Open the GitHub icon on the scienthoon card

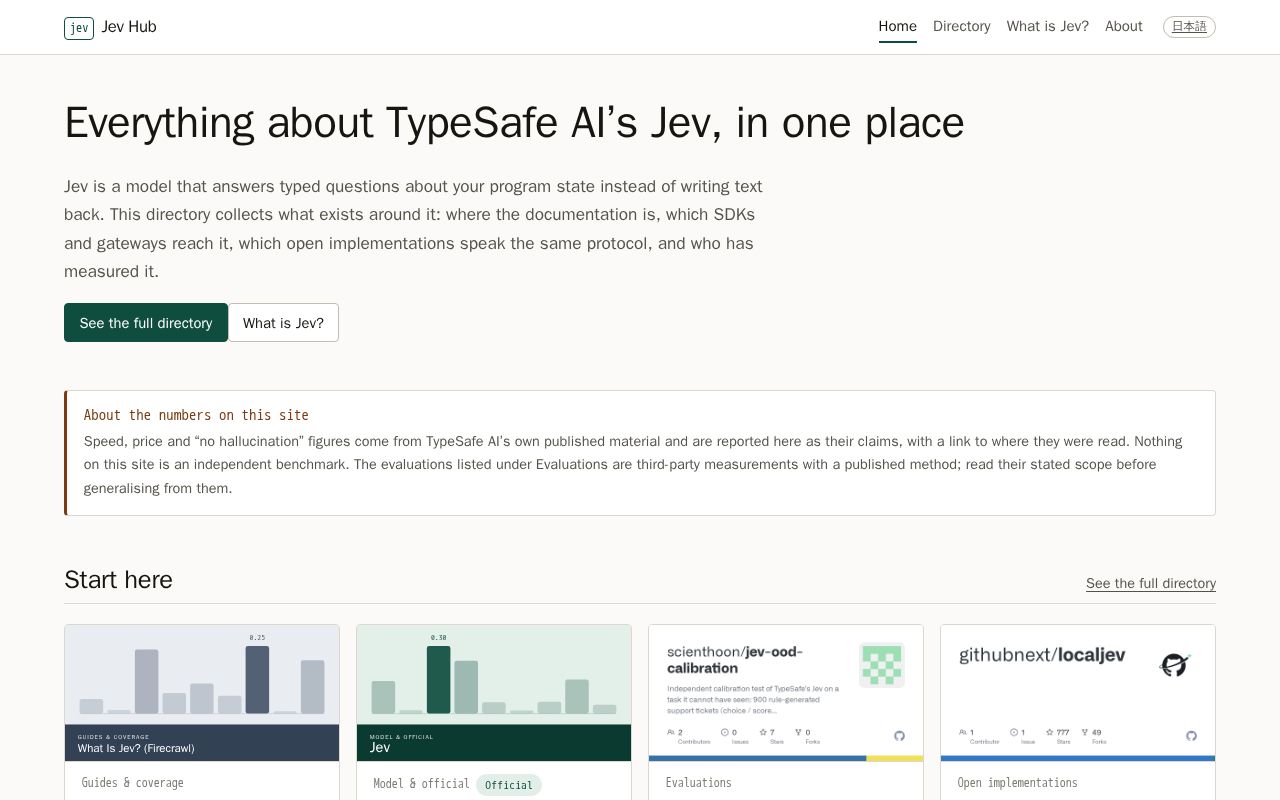(x=899, y=736)
